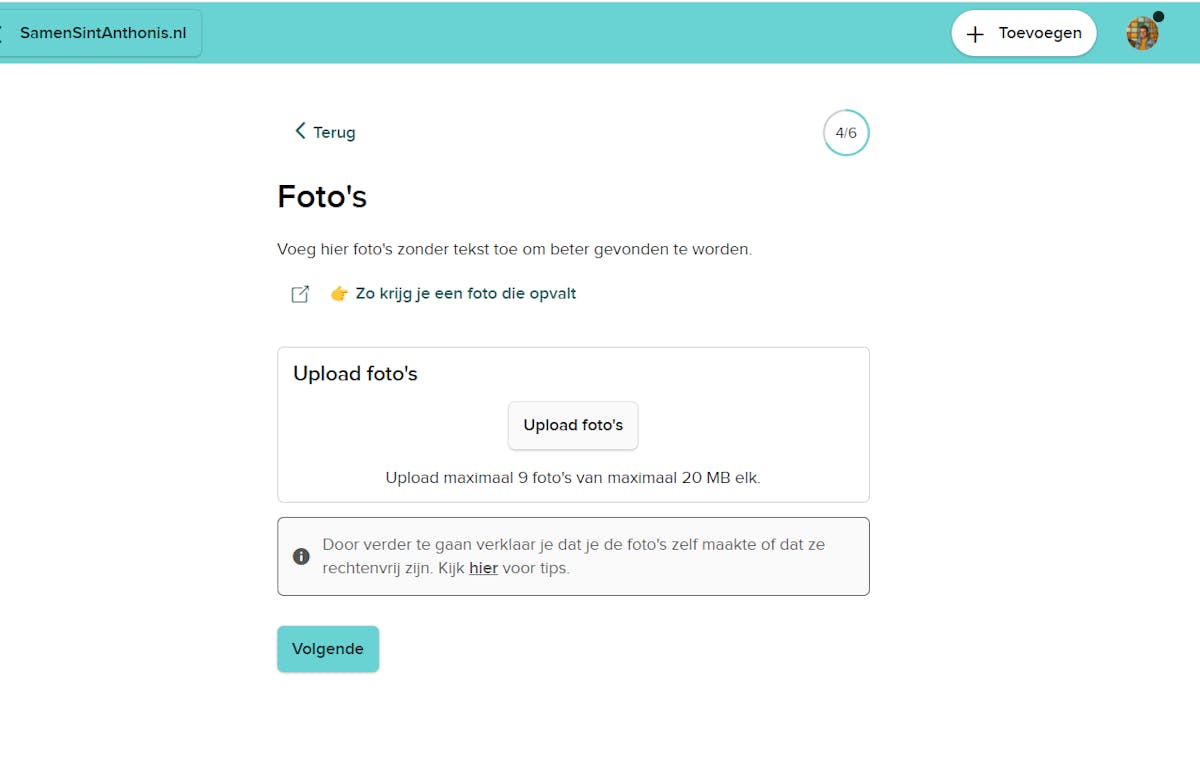Open the SamenSintAnthonis.nl site menu
1200x768 pixels.
pos(103,33)
